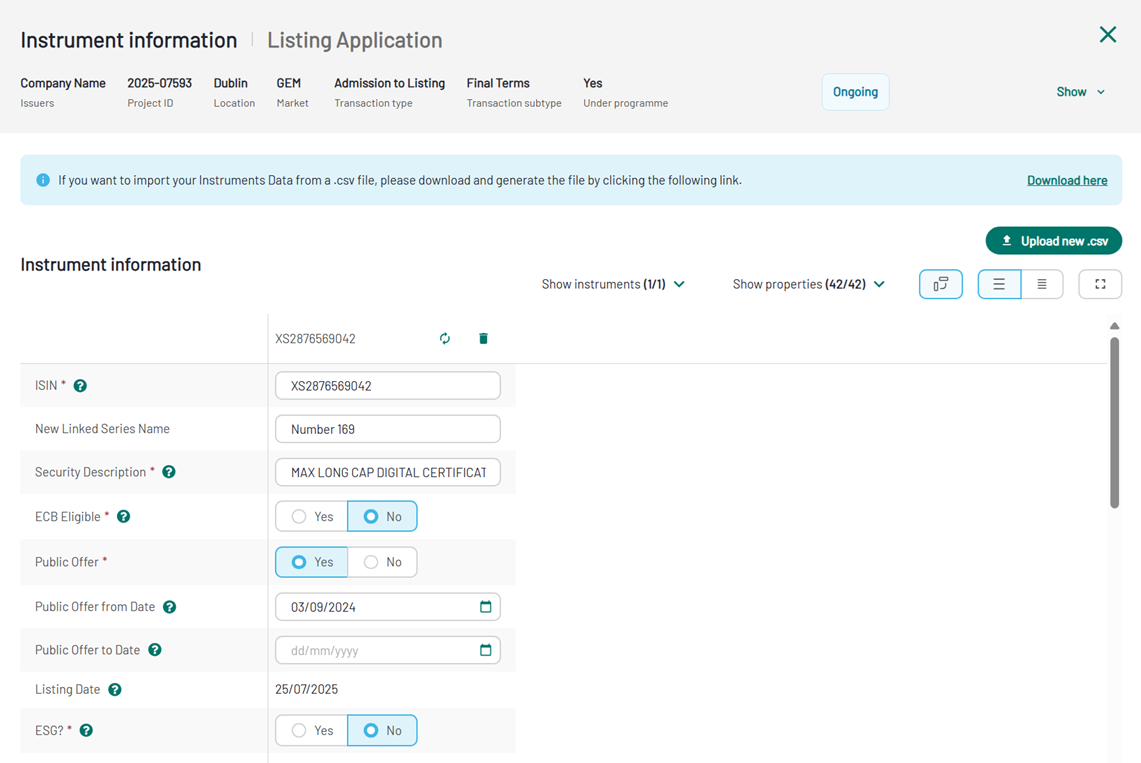The image size is (1141, 763).
Task: Click the refresh icon beside instrument XS2876569042
Action: tap(445, 339)
